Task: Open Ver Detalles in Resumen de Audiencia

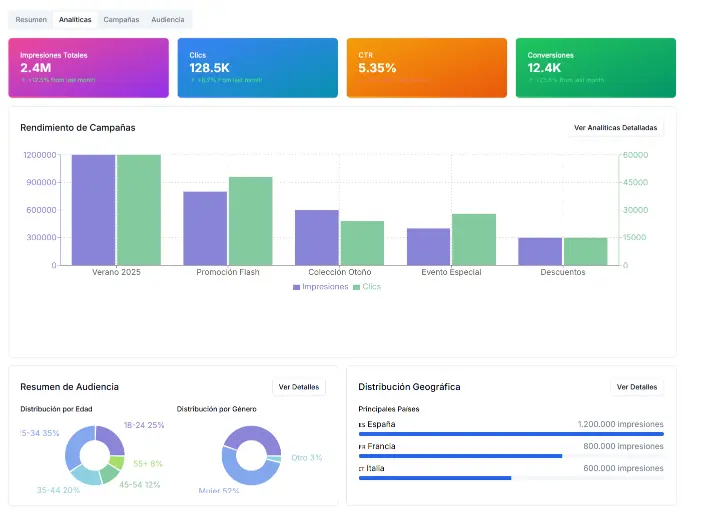Action: point(299,387)
